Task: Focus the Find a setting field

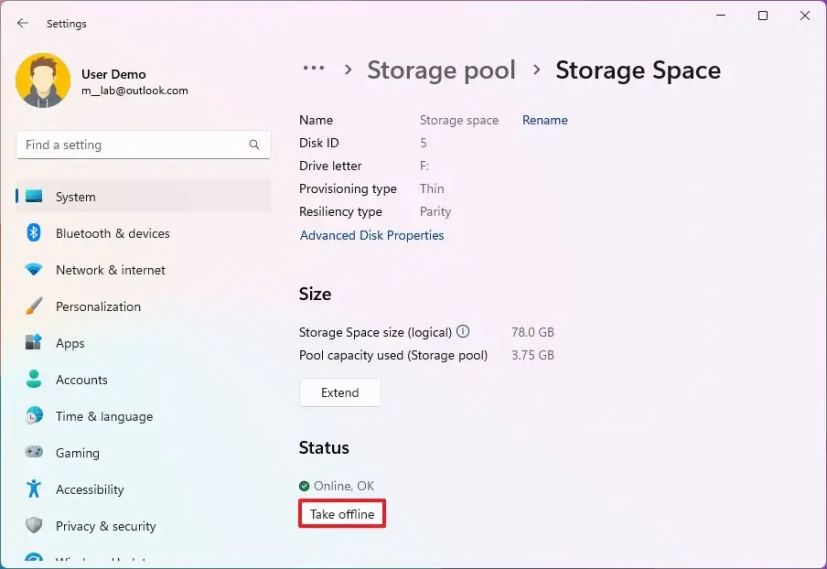Action: coord(130,145)
